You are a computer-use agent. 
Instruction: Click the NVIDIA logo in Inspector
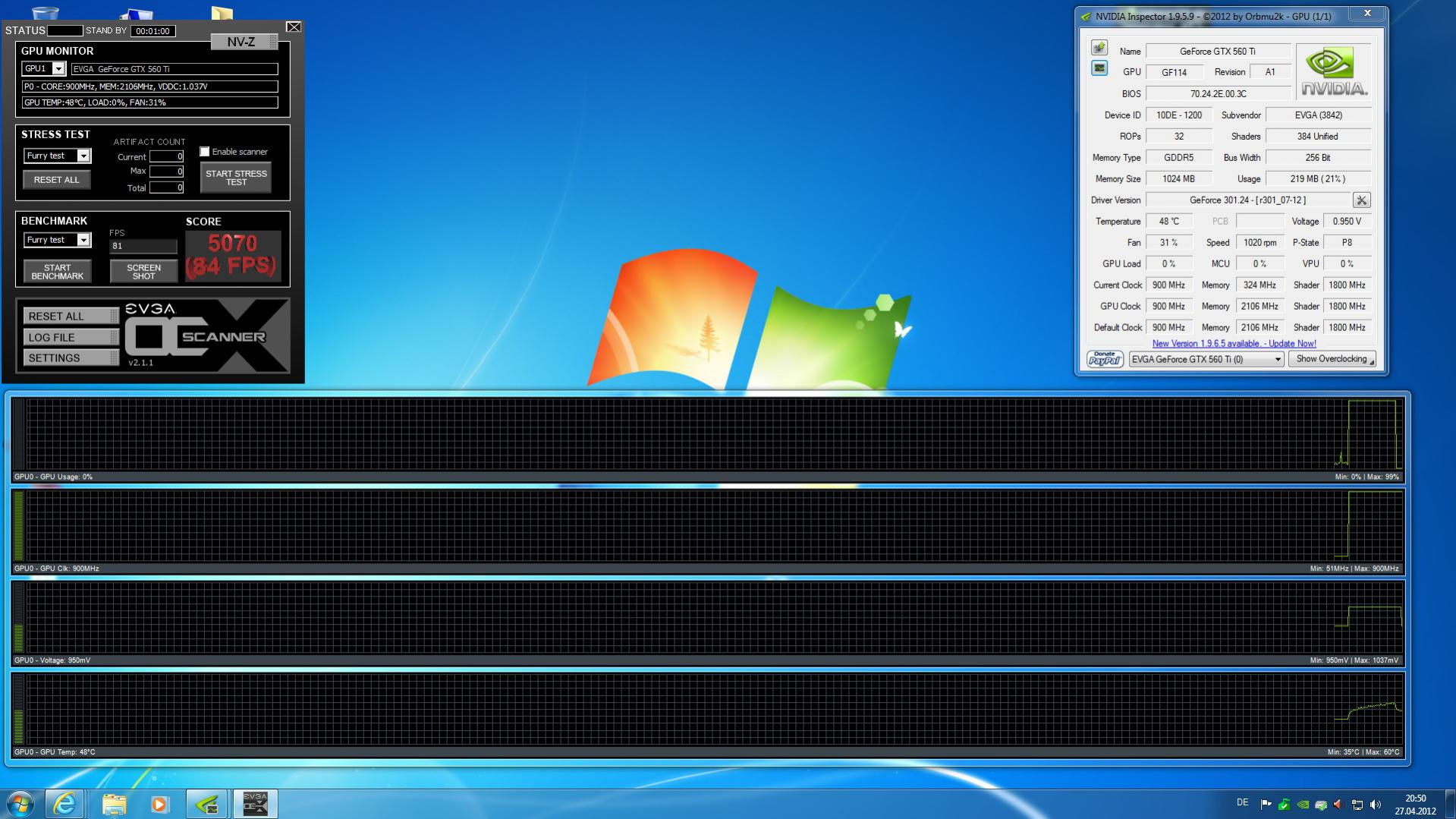(x=1333, y=71)
